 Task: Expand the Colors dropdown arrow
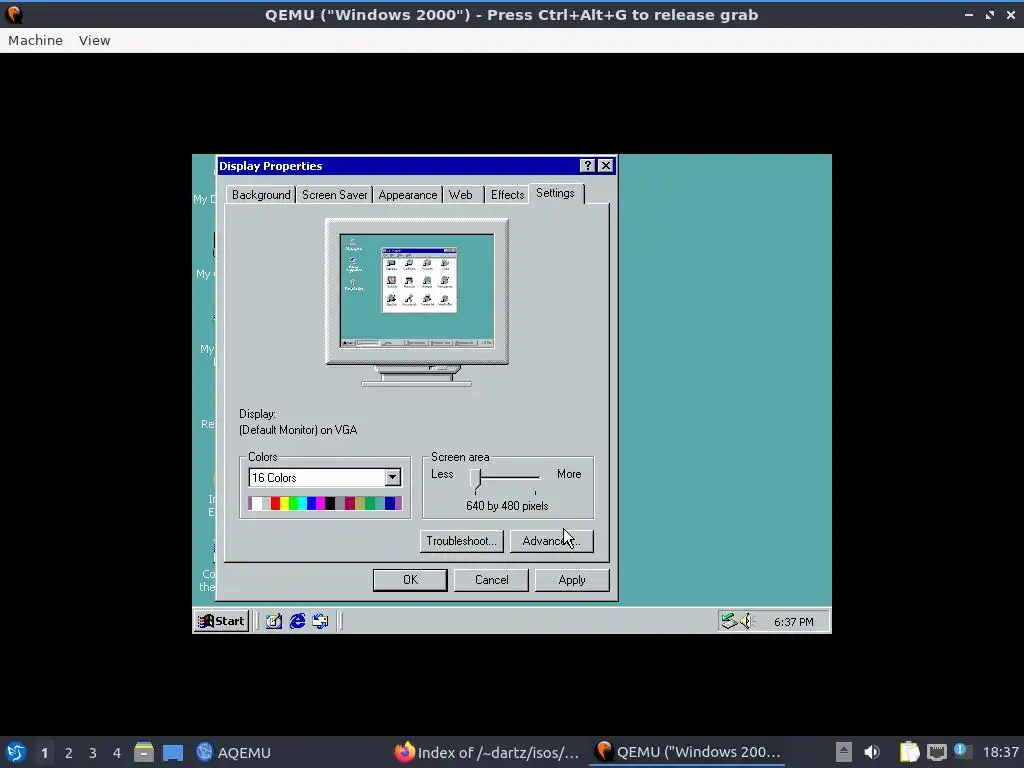coord(392,477)
